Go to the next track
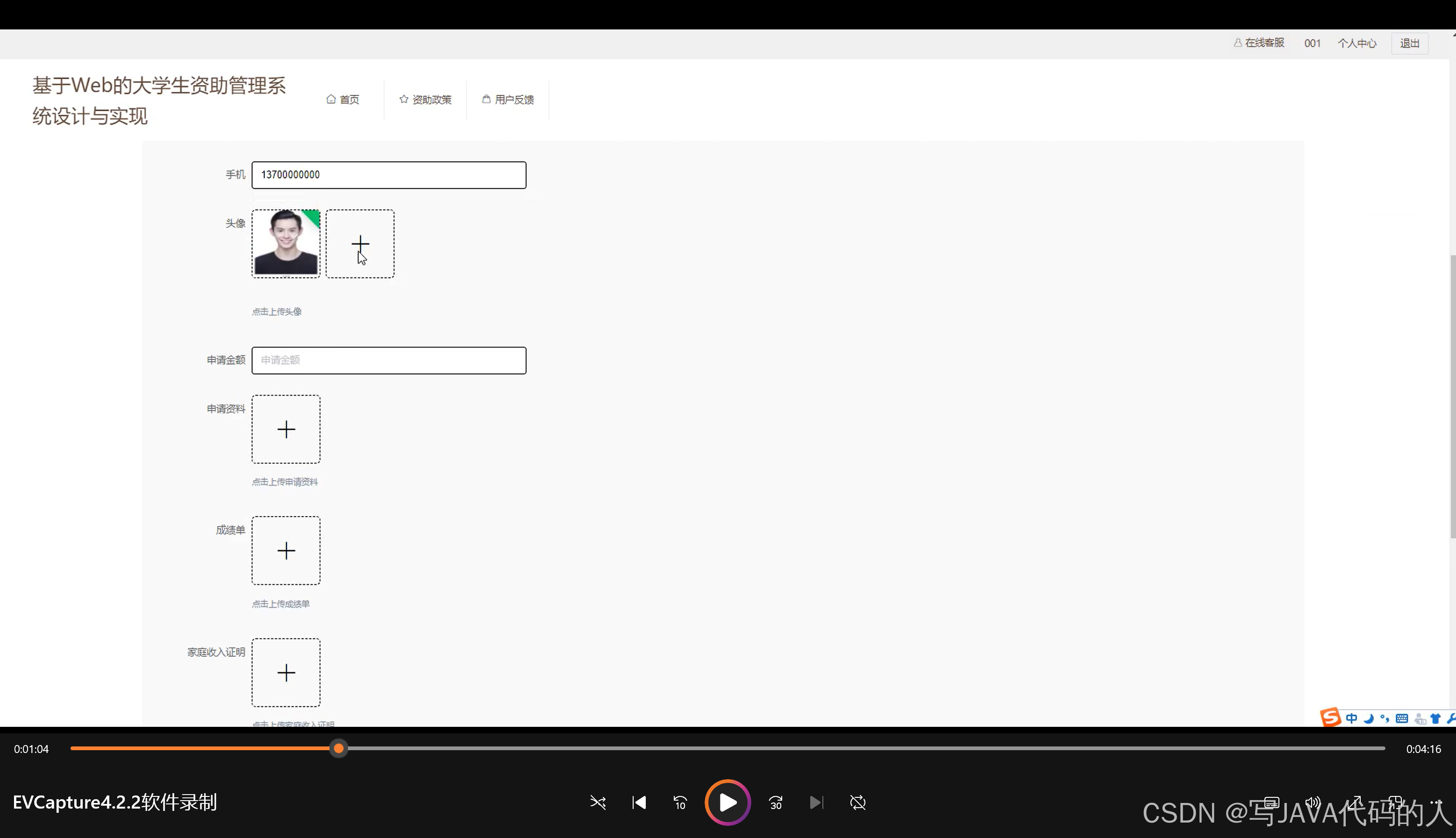The height and width of the screenshot is (838, 1456). (816, 802)
